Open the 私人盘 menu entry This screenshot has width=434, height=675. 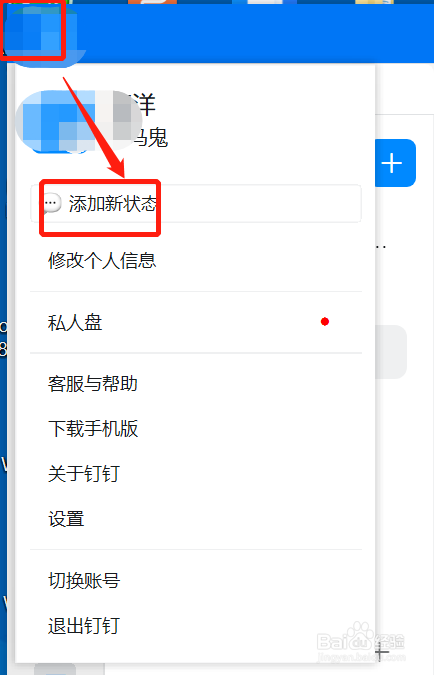point(196,322)
